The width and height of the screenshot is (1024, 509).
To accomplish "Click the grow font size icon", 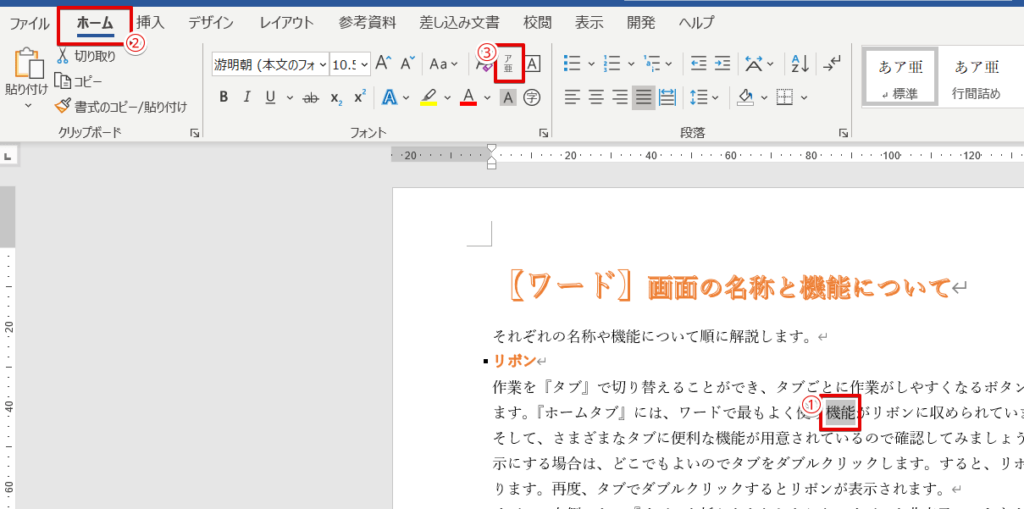I will coord(383,64).
